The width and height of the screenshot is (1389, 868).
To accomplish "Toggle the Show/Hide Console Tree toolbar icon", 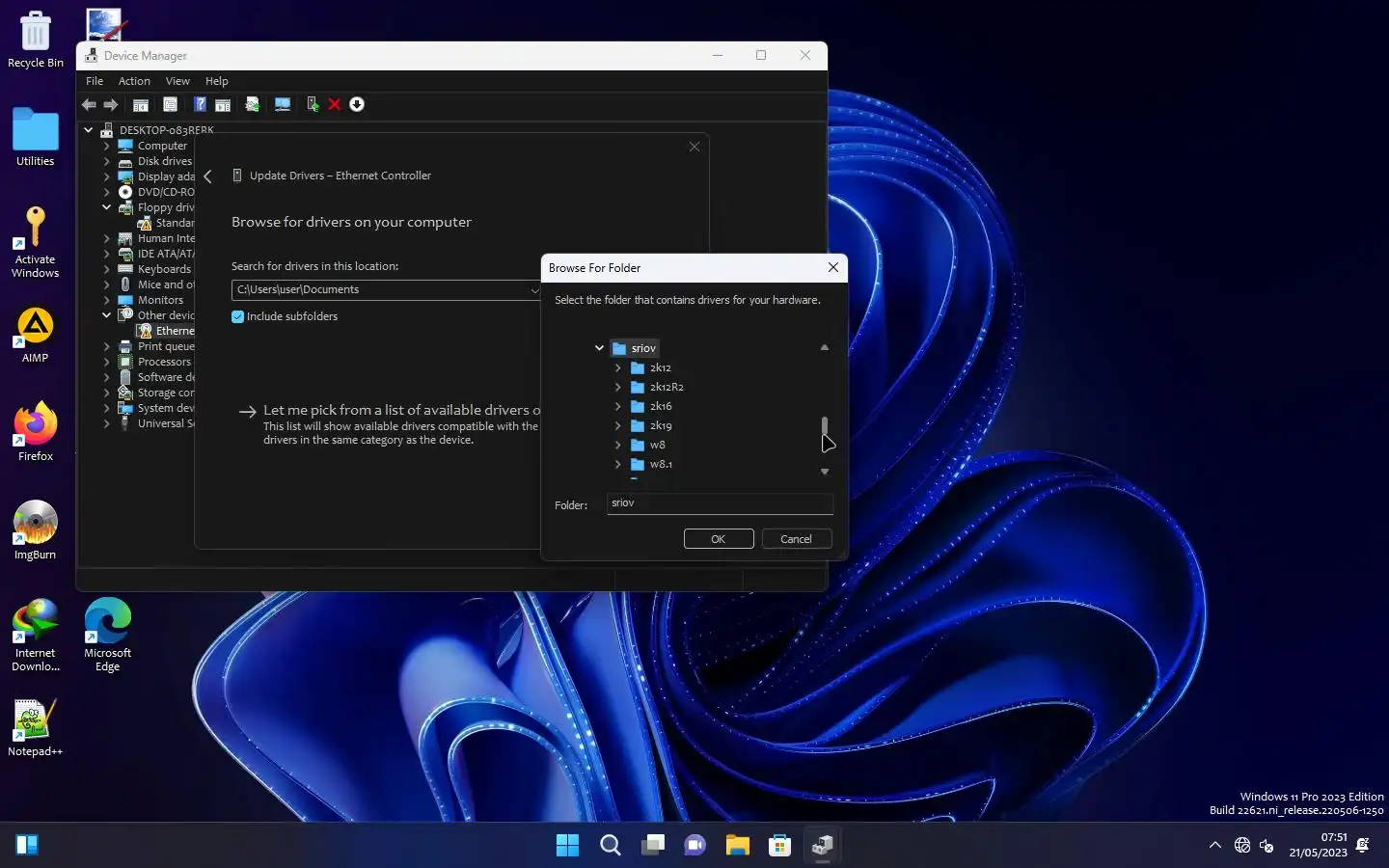I will 141,104.
